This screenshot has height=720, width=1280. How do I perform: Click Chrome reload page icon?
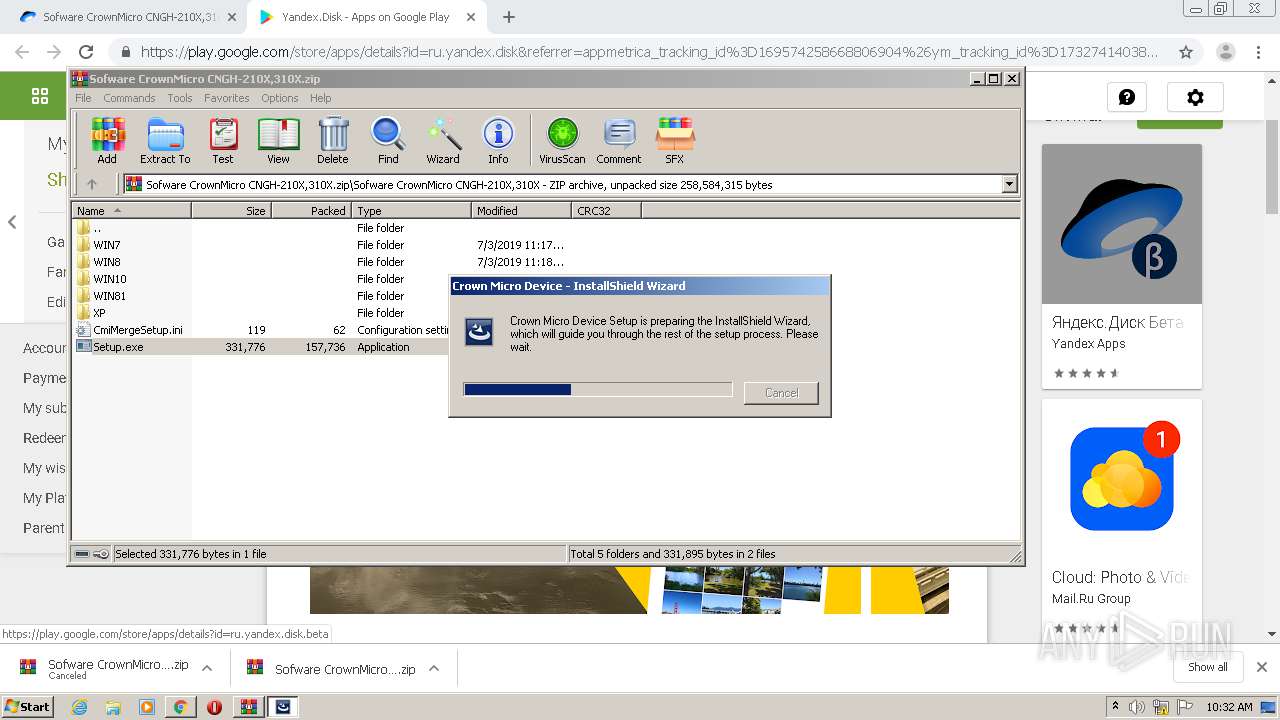[x=86, y=52]
